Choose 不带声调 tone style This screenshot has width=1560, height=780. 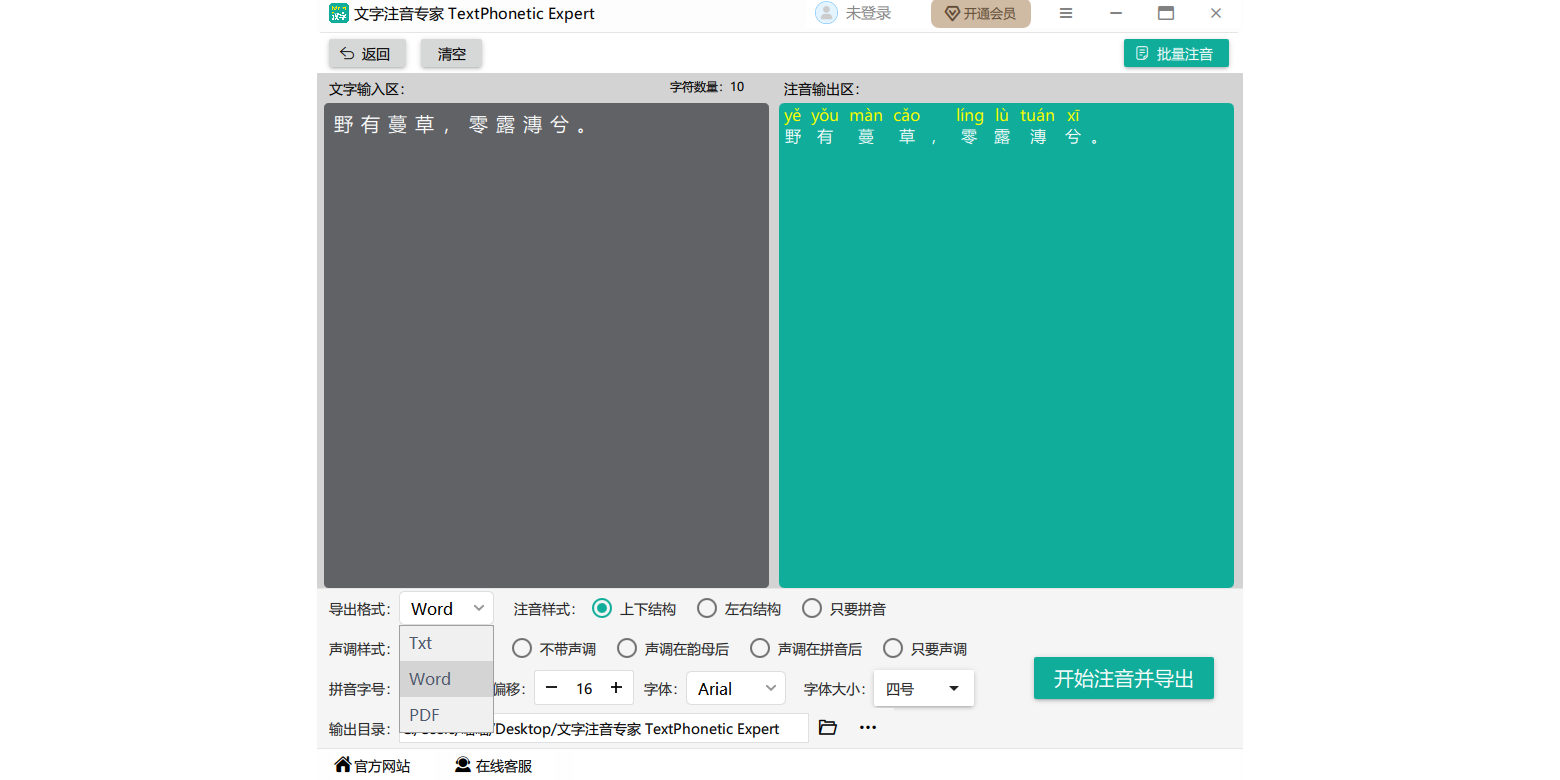522,648
